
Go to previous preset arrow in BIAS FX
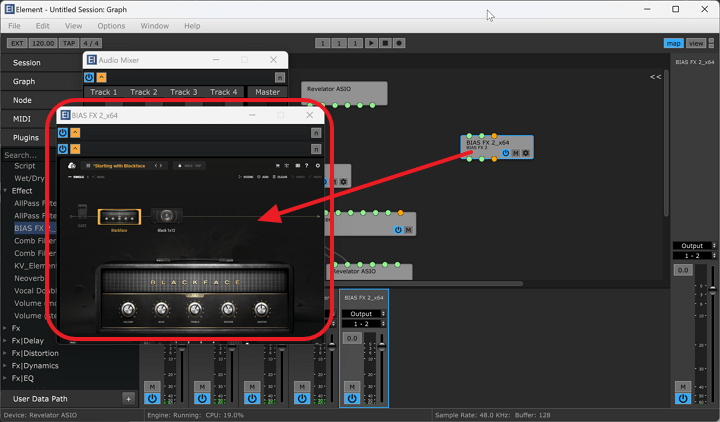pyautogui.click(x=156, y=165)
